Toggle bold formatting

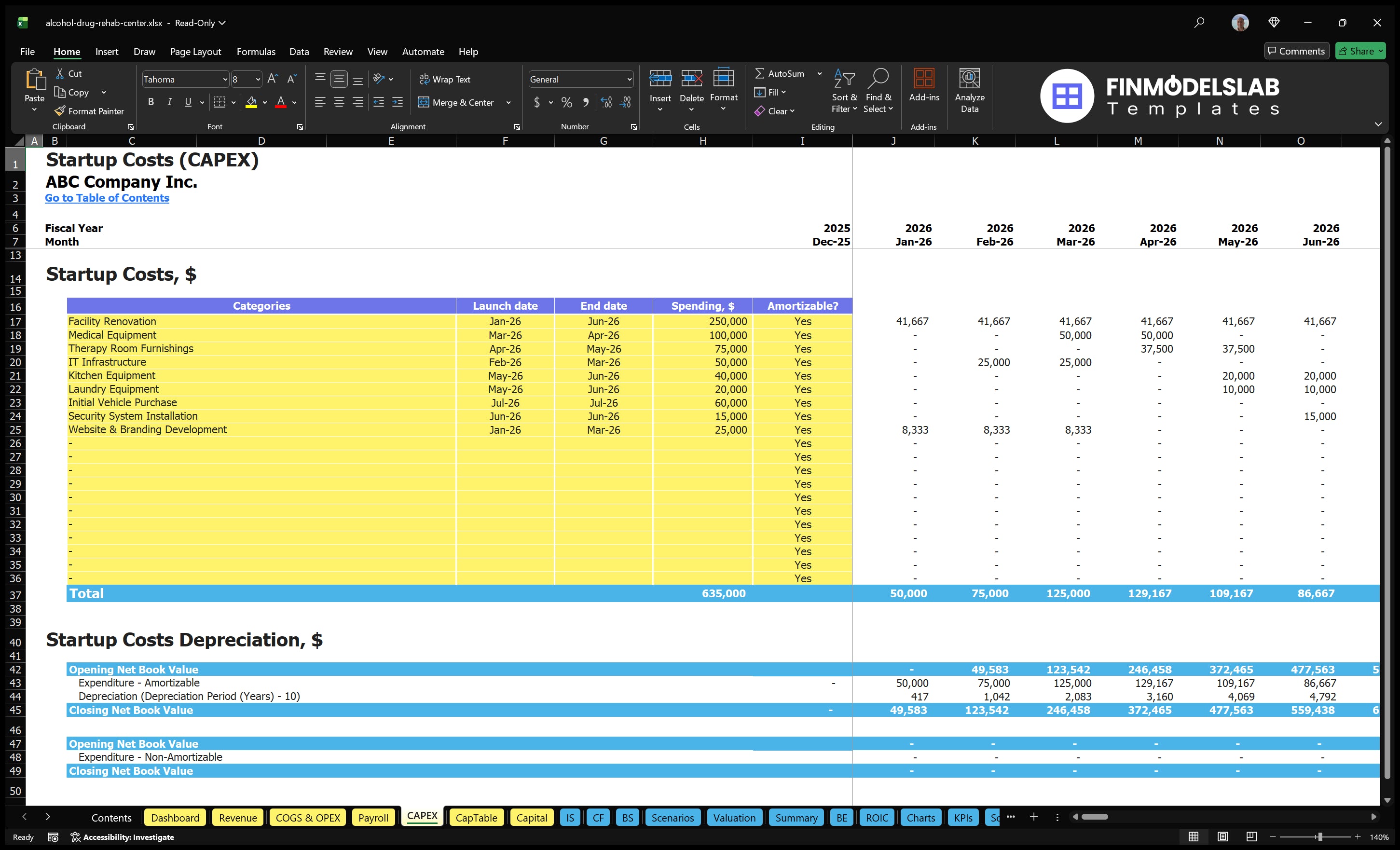point(151,102)
